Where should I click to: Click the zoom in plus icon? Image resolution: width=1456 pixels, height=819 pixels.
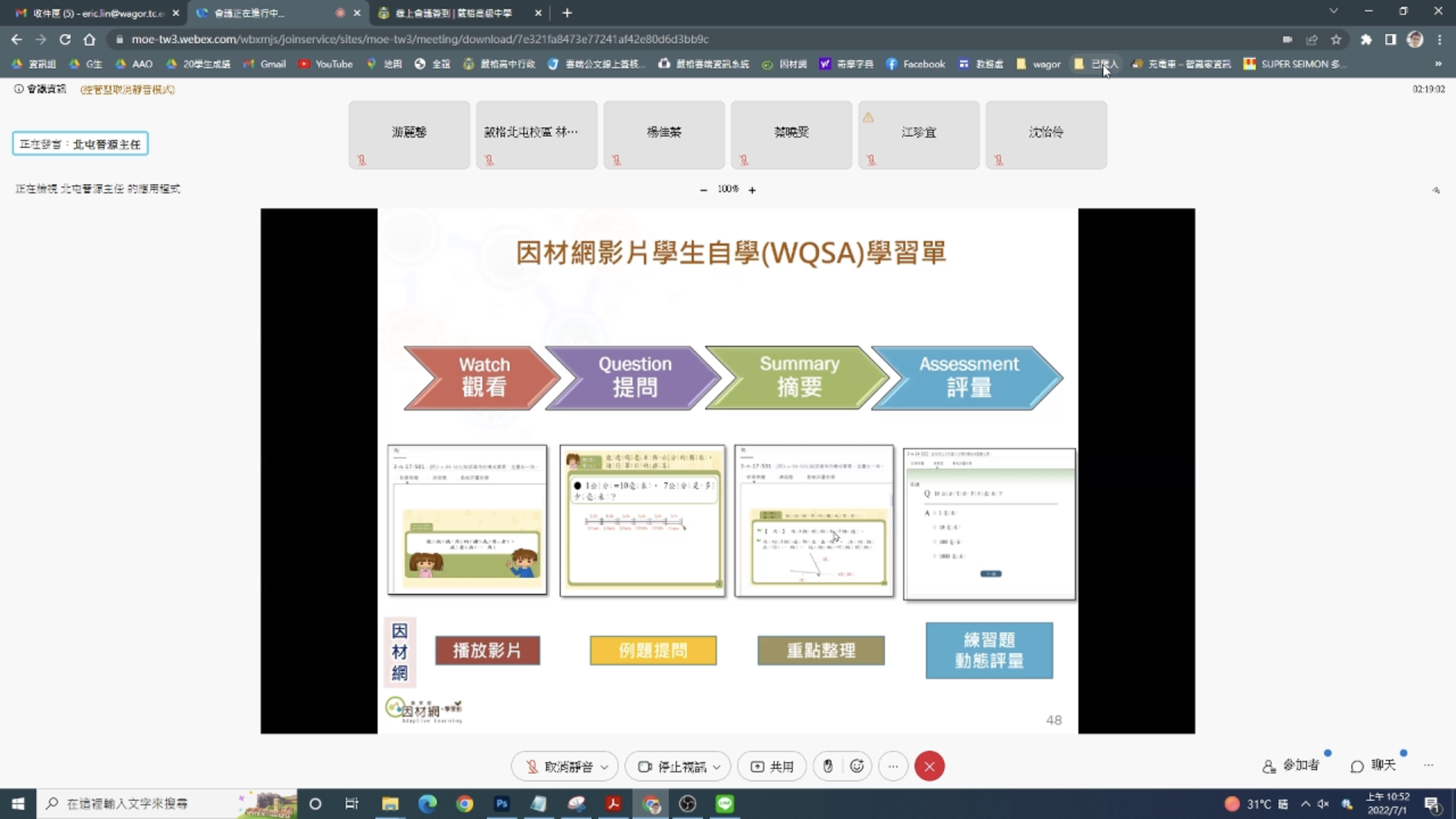coord(752,190)
